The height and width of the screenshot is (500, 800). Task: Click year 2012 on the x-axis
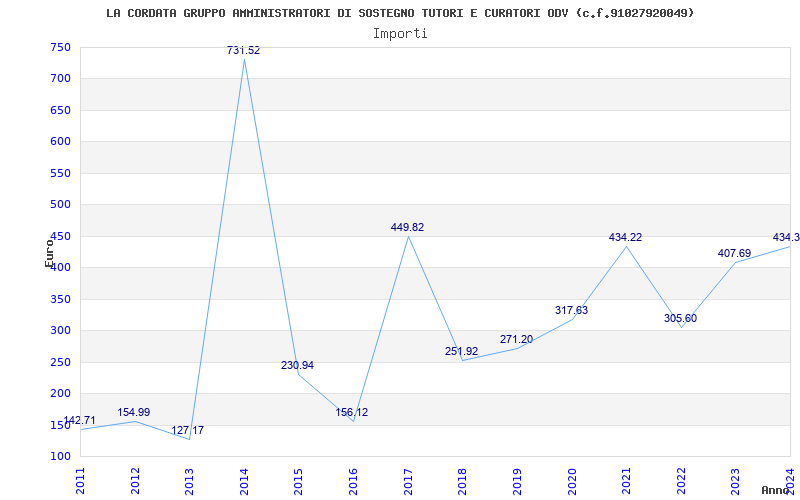[135, 481]
